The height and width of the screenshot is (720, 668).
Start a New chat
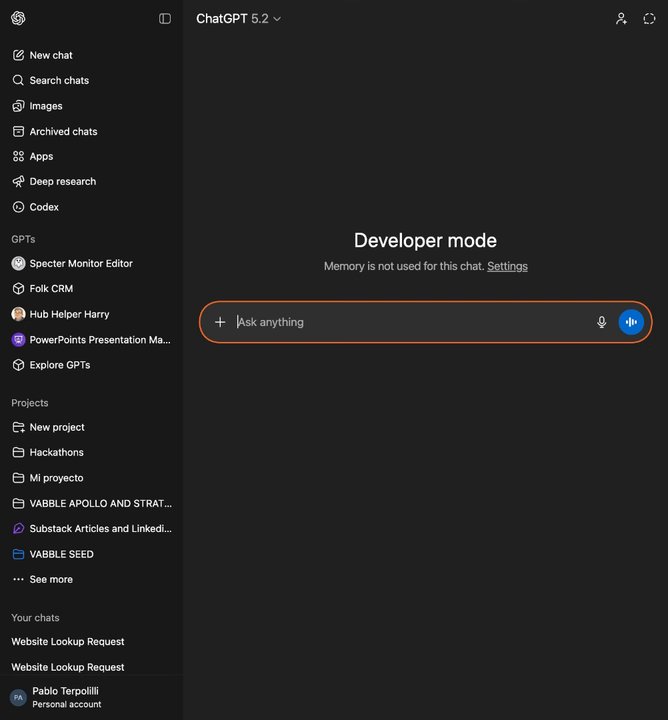click(x=50, y=55)
